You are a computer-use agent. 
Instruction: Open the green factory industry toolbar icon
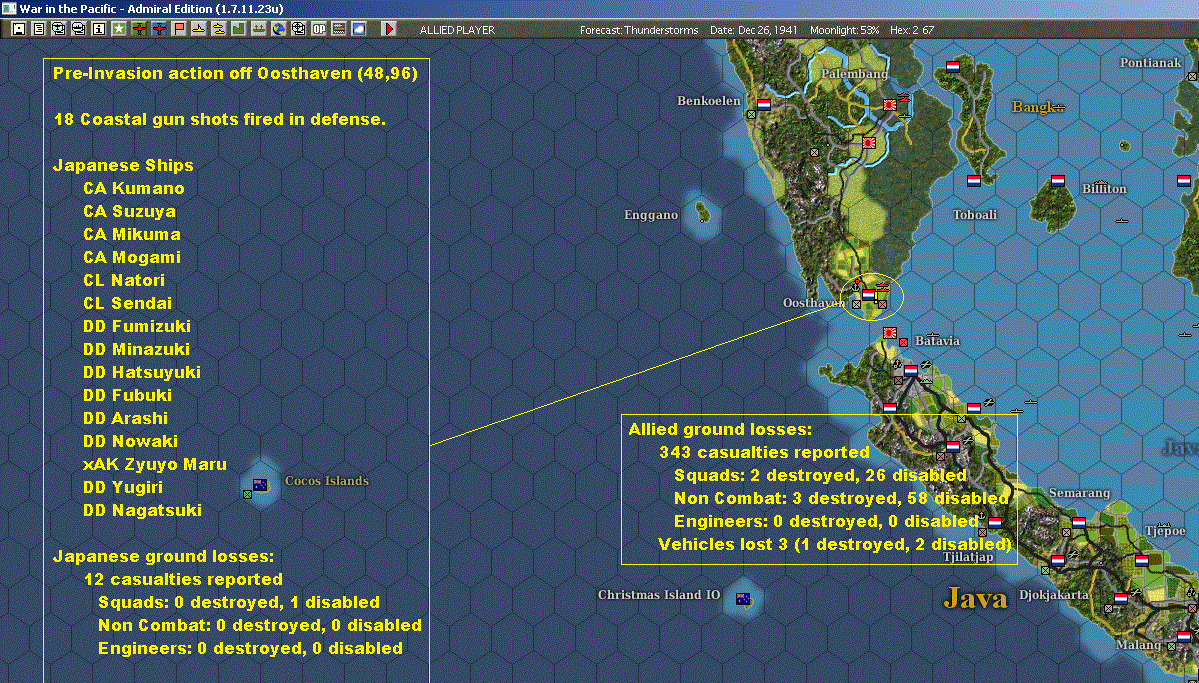coord(239,29)
